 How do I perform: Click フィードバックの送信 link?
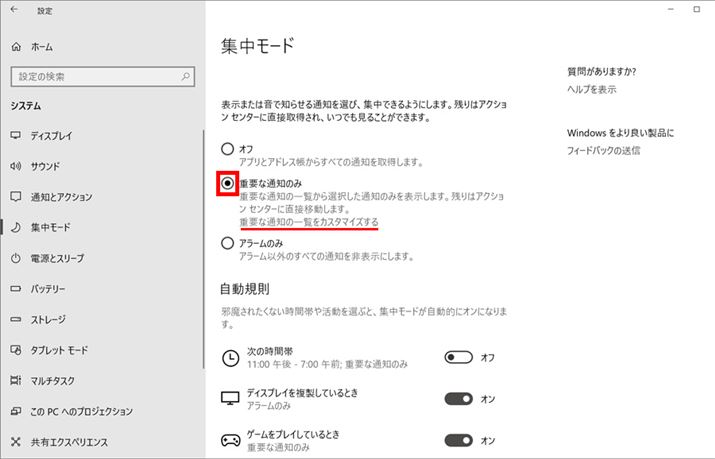pyautogui.click(x=603, y=150)
